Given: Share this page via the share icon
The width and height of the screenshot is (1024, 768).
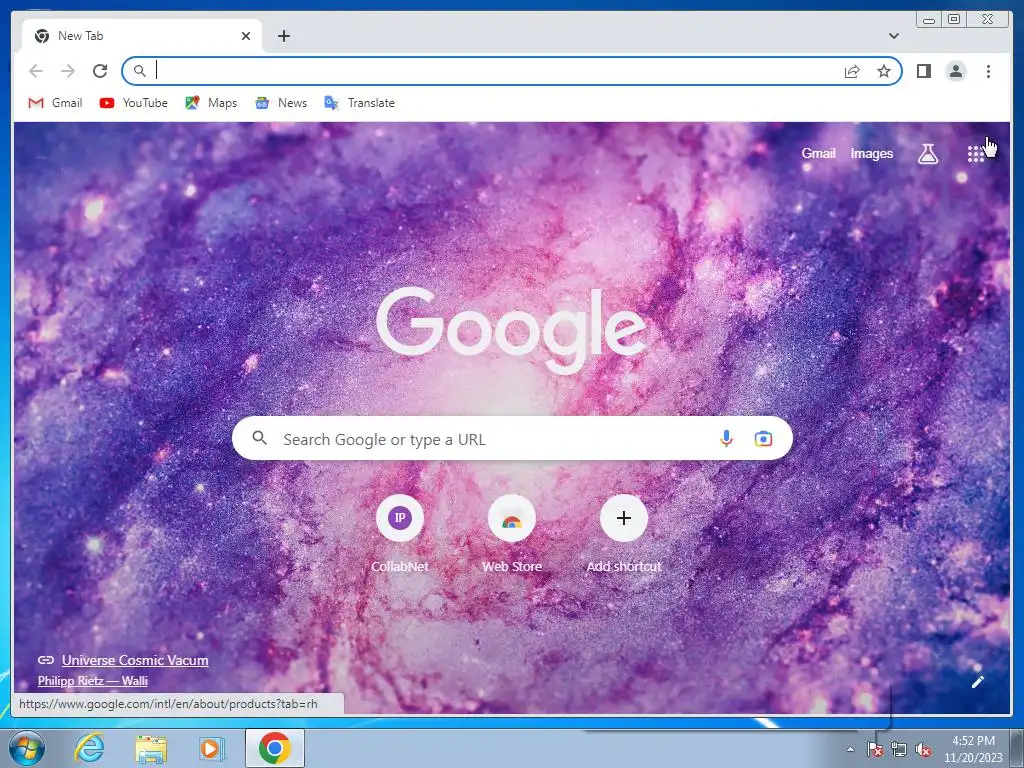Looking at the screenshot, I should (852, 71).
